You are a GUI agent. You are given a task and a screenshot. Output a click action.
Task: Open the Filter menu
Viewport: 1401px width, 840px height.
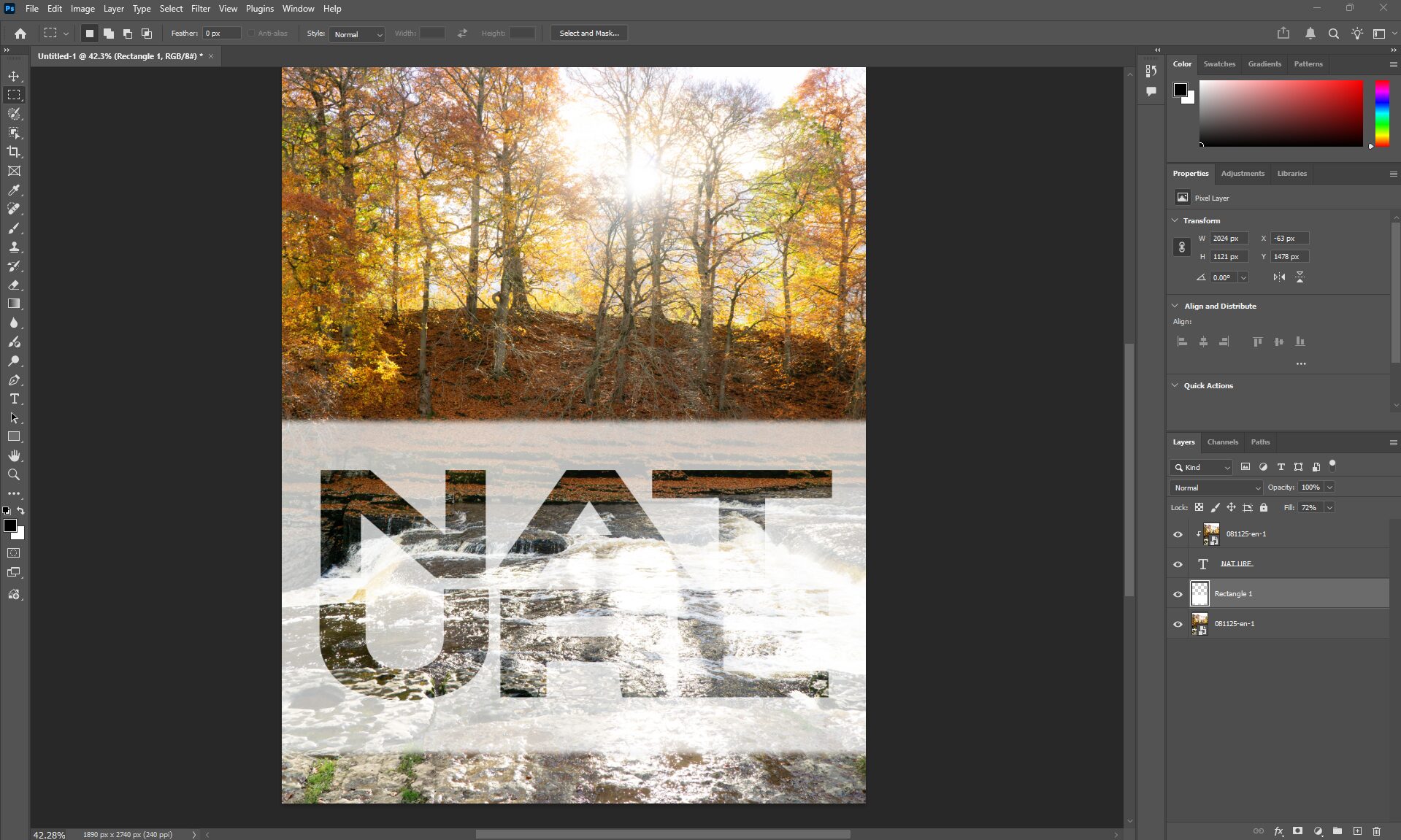(x=200, y=9)
